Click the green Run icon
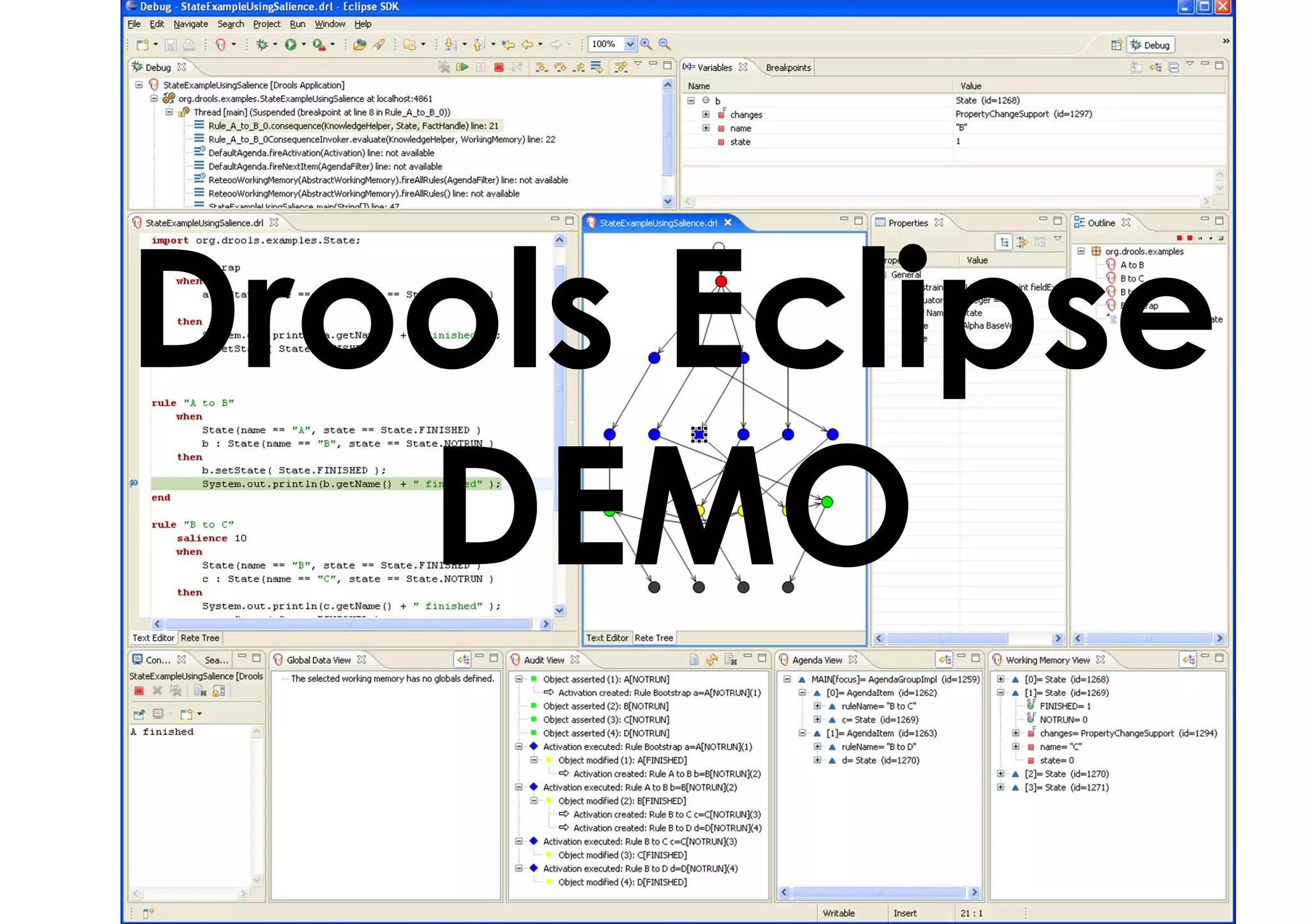 (x=291, y=45)
